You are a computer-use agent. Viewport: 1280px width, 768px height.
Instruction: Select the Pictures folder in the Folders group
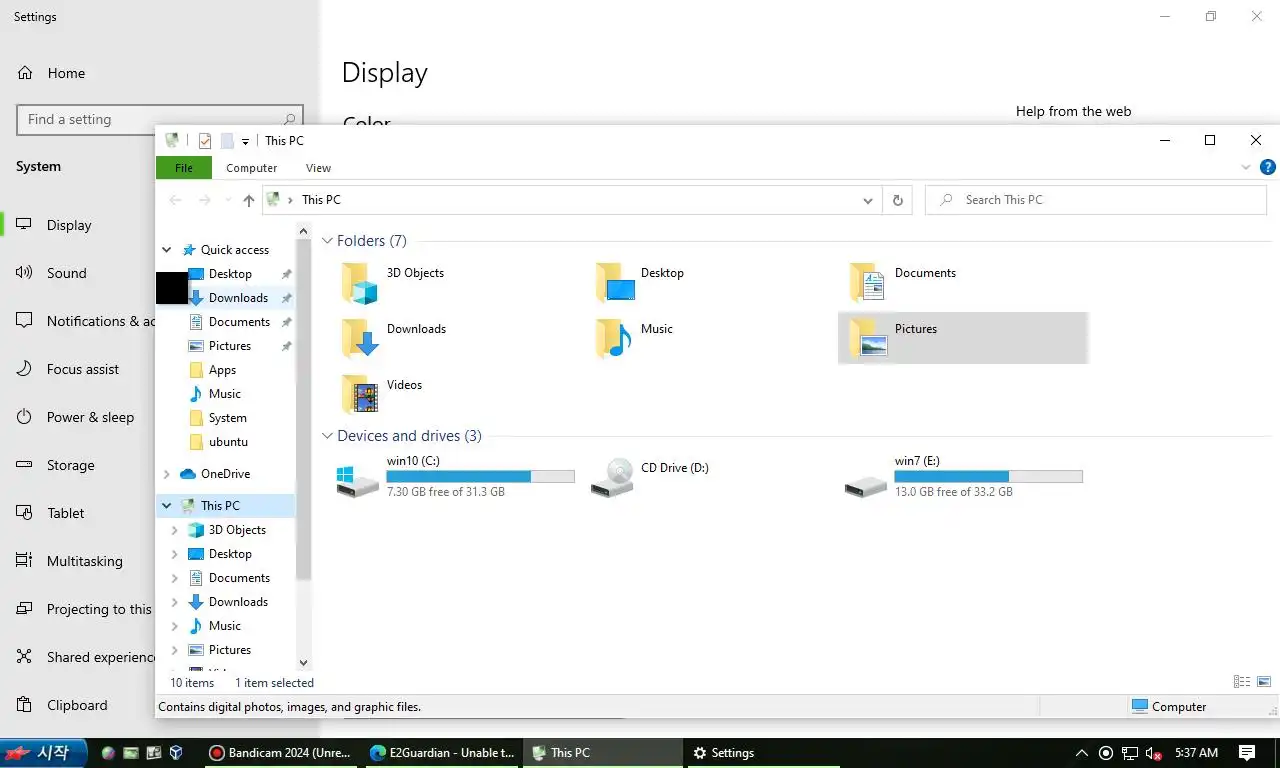(x=962, y=338)
